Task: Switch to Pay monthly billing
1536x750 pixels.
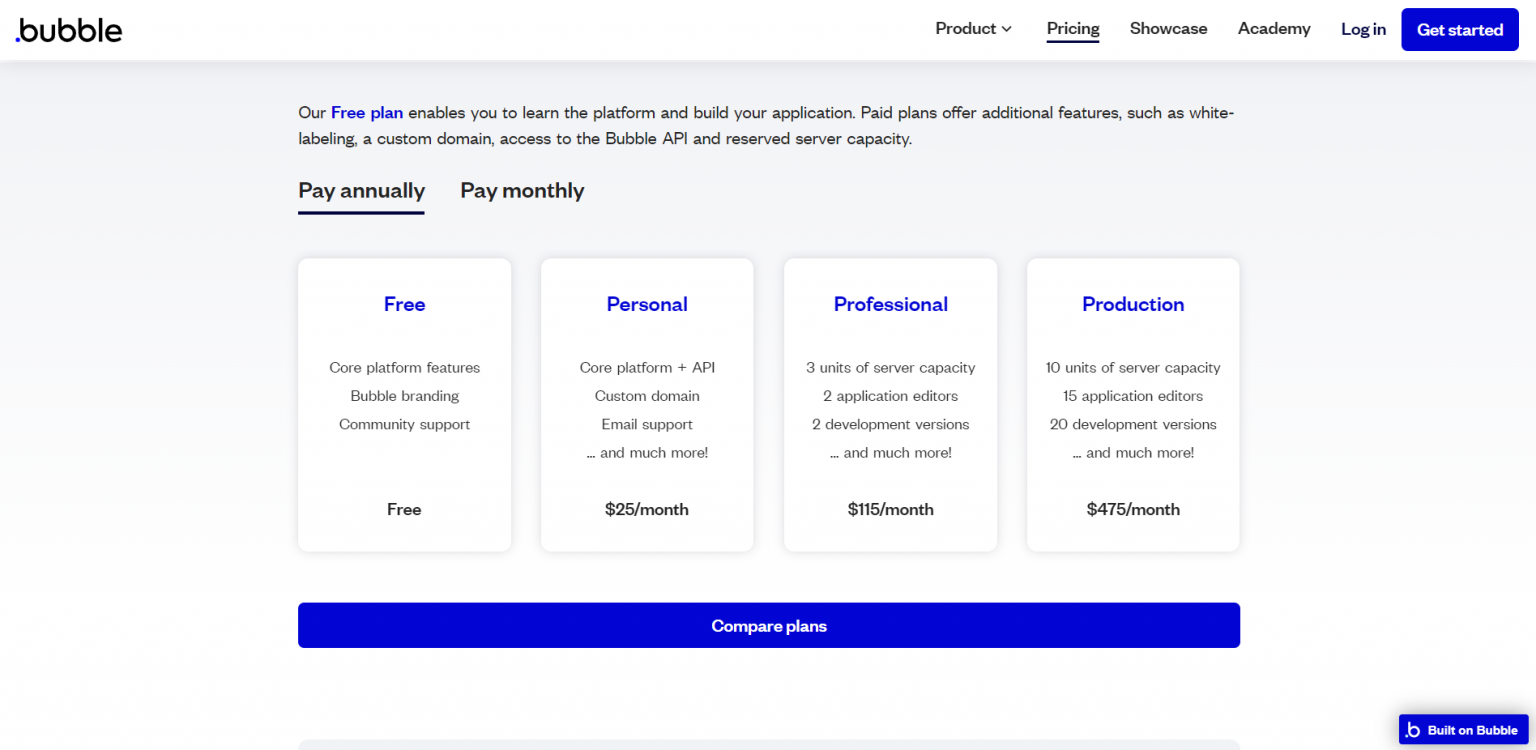Action: tap(522, 190)
